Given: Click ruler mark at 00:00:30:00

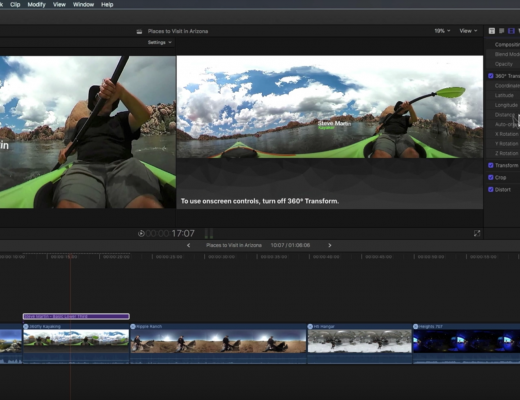Looking at the screenshot, I should [221, 257].
